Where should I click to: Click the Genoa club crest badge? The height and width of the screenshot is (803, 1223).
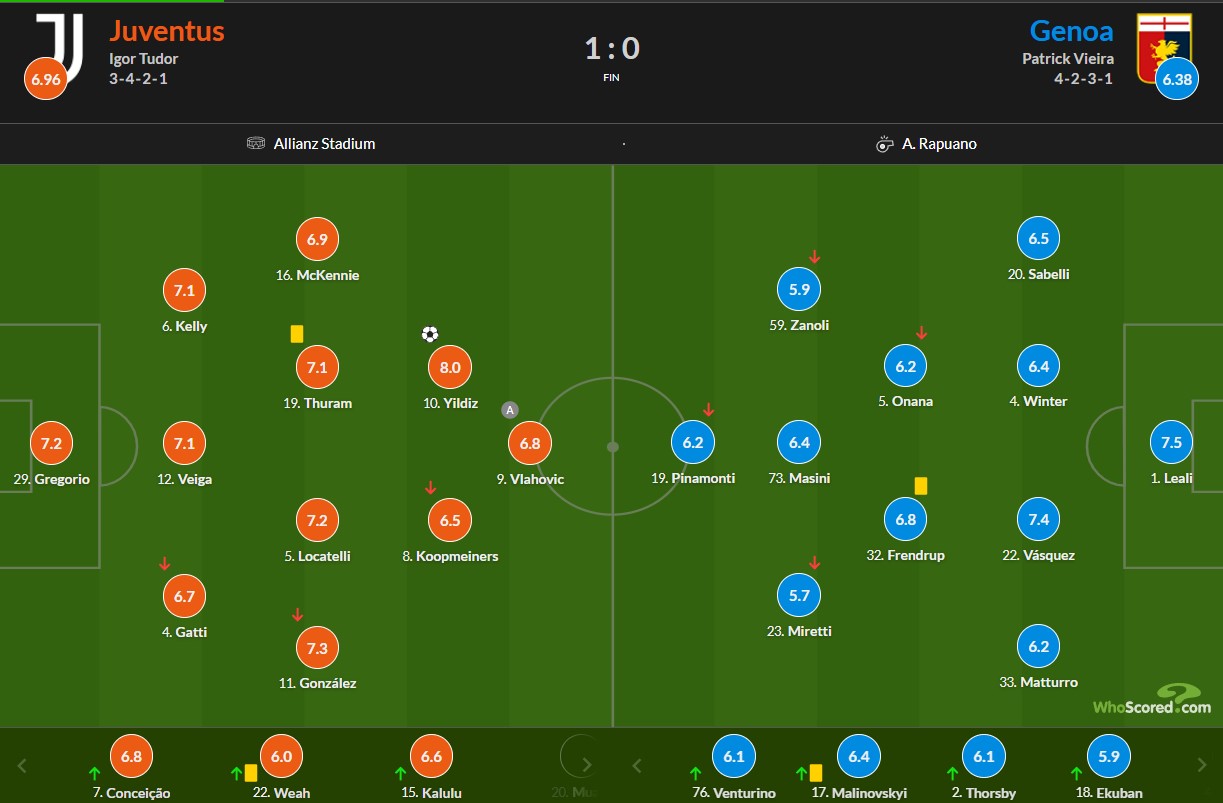[1164, 42]
